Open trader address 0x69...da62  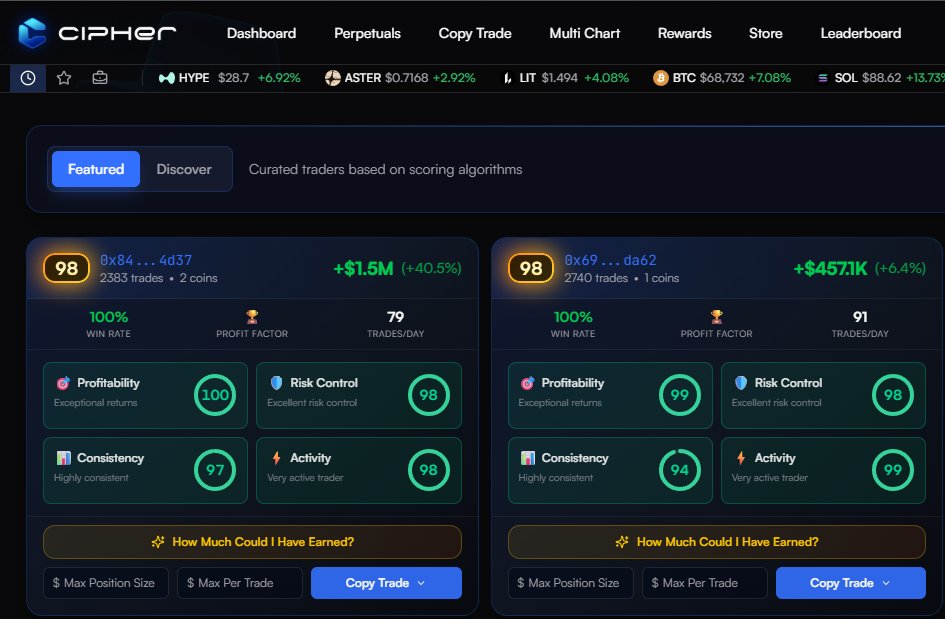pos(611,260)
